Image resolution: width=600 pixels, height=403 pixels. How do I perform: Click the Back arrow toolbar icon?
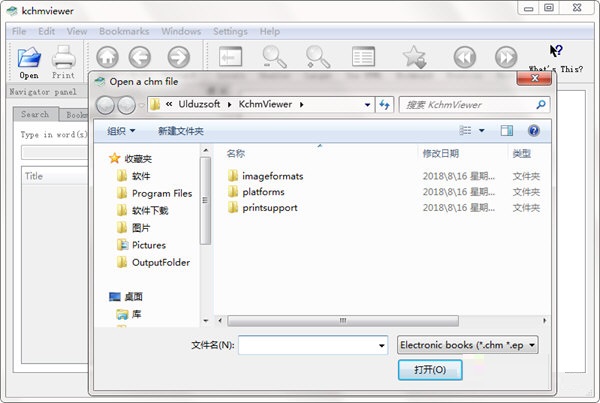click(140, 57)
